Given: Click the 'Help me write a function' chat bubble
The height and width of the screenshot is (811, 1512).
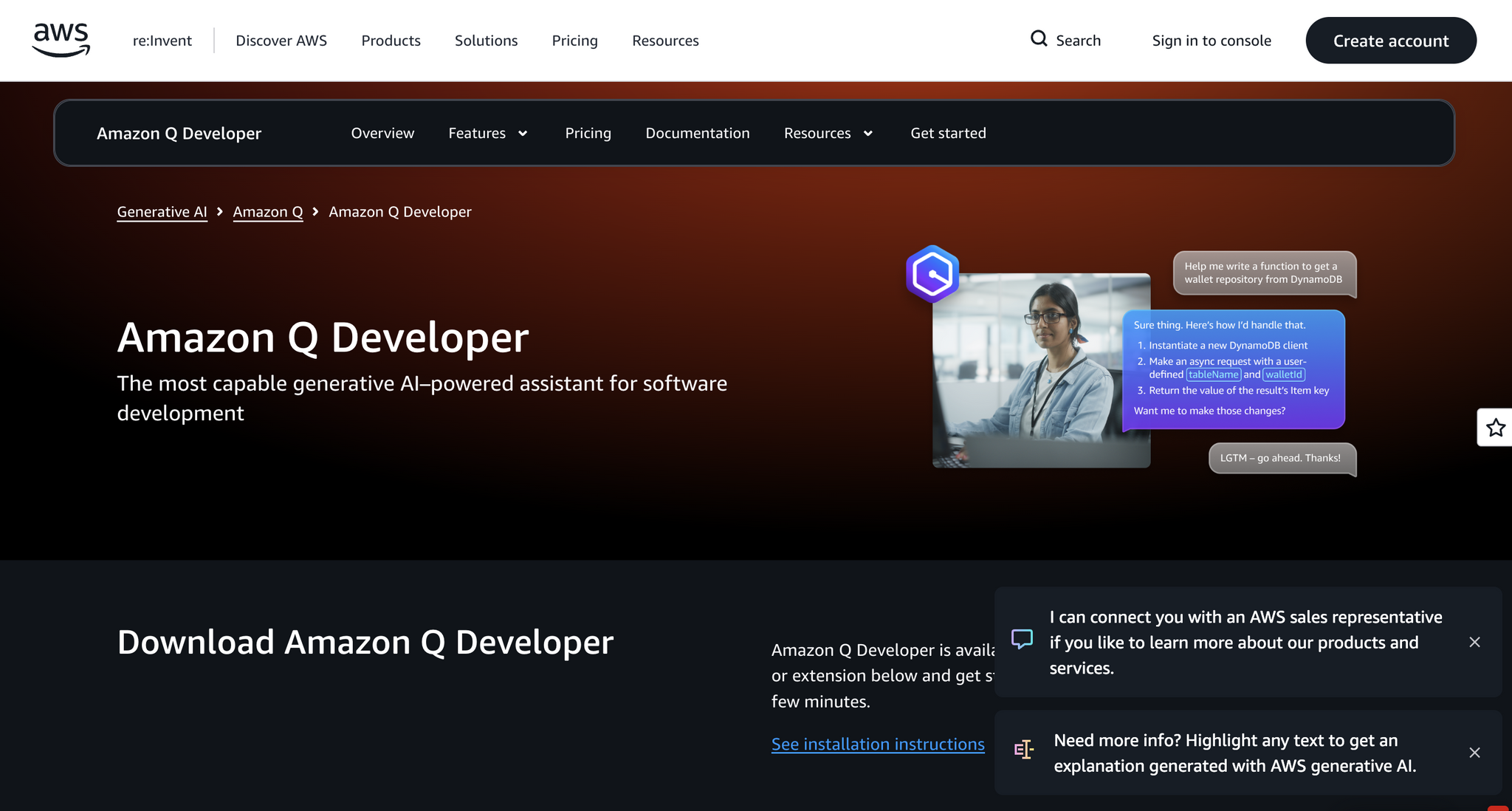Looking at the screenshot, I should pos(1264,273).
